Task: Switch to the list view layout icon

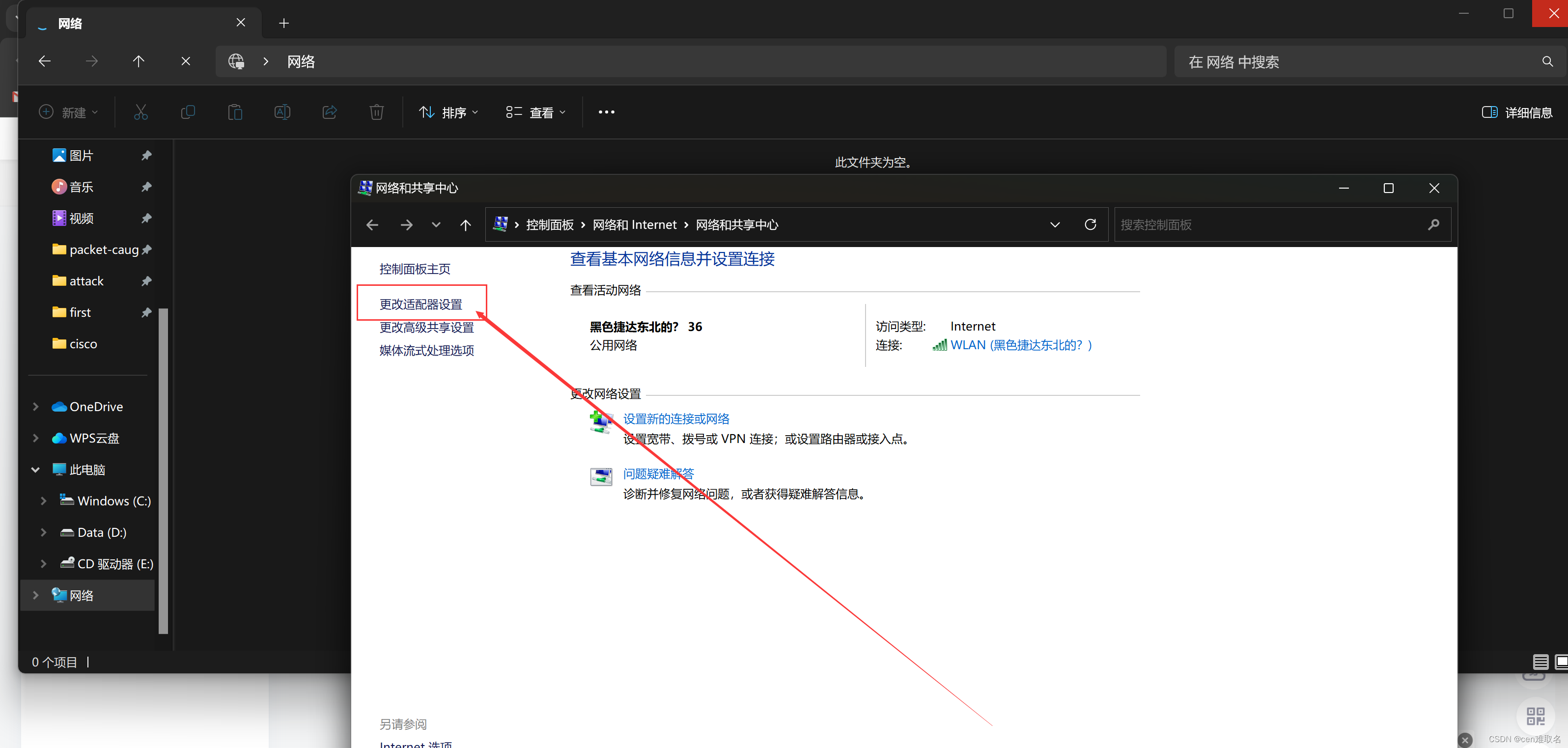Action: coord(1540,662)
